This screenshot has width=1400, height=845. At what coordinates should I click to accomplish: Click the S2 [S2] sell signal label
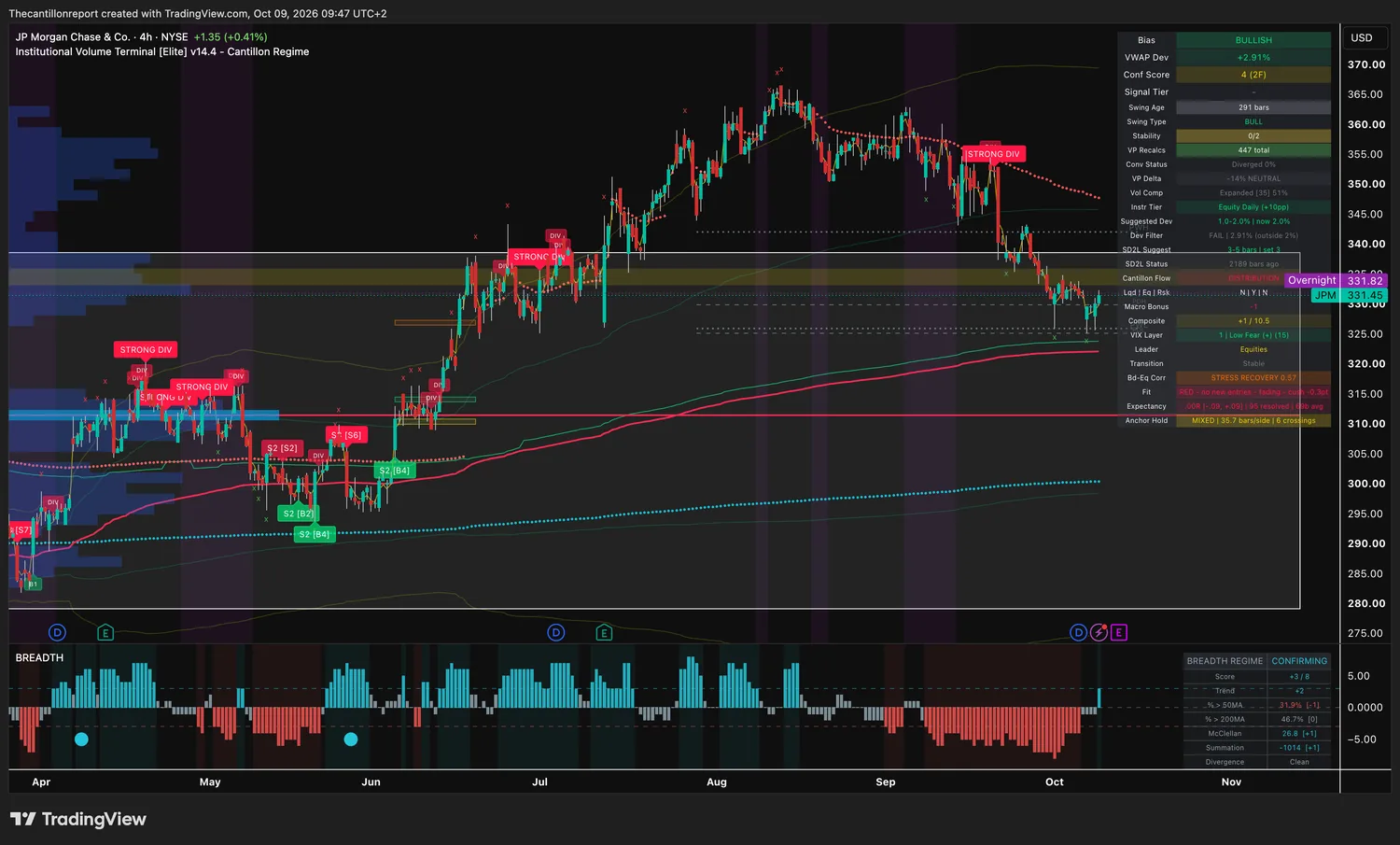[282, 448]
